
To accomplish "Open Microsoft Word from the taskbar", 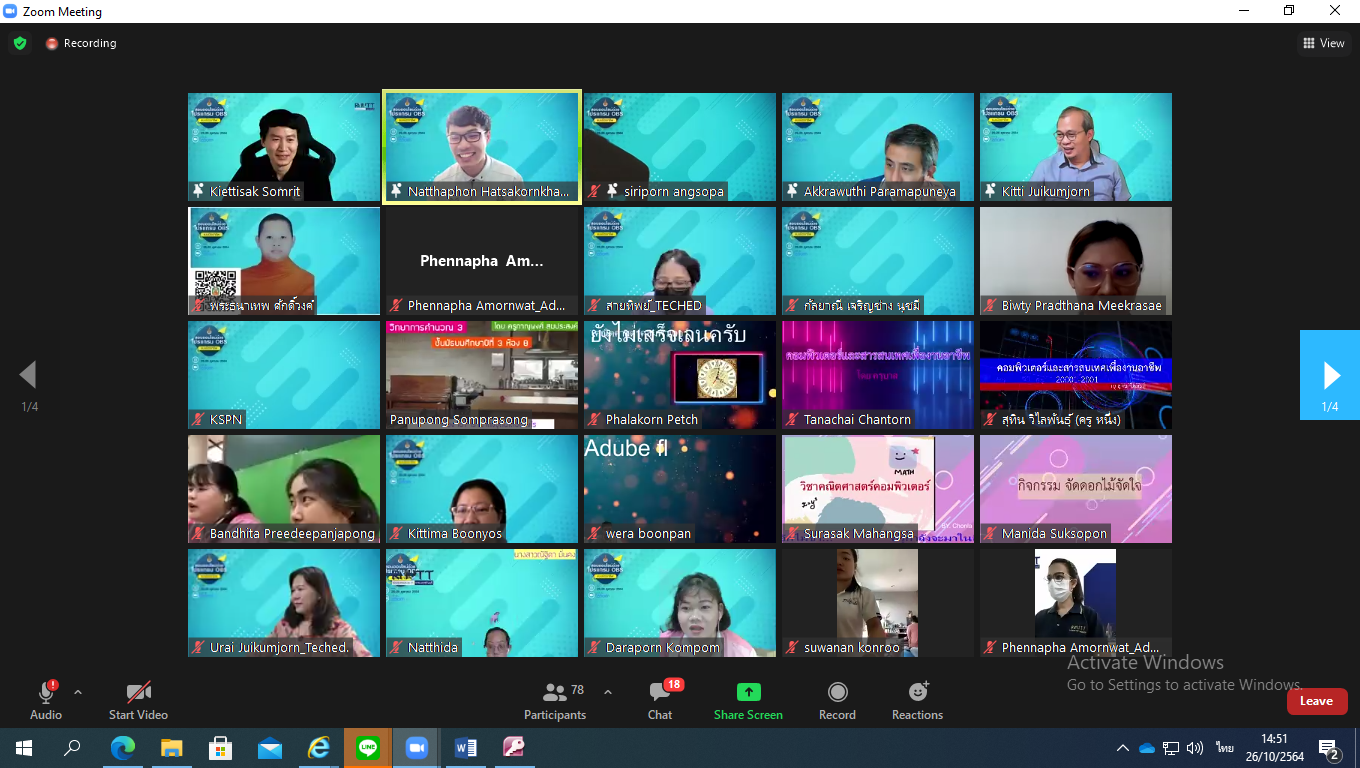I will pos(465,748).
